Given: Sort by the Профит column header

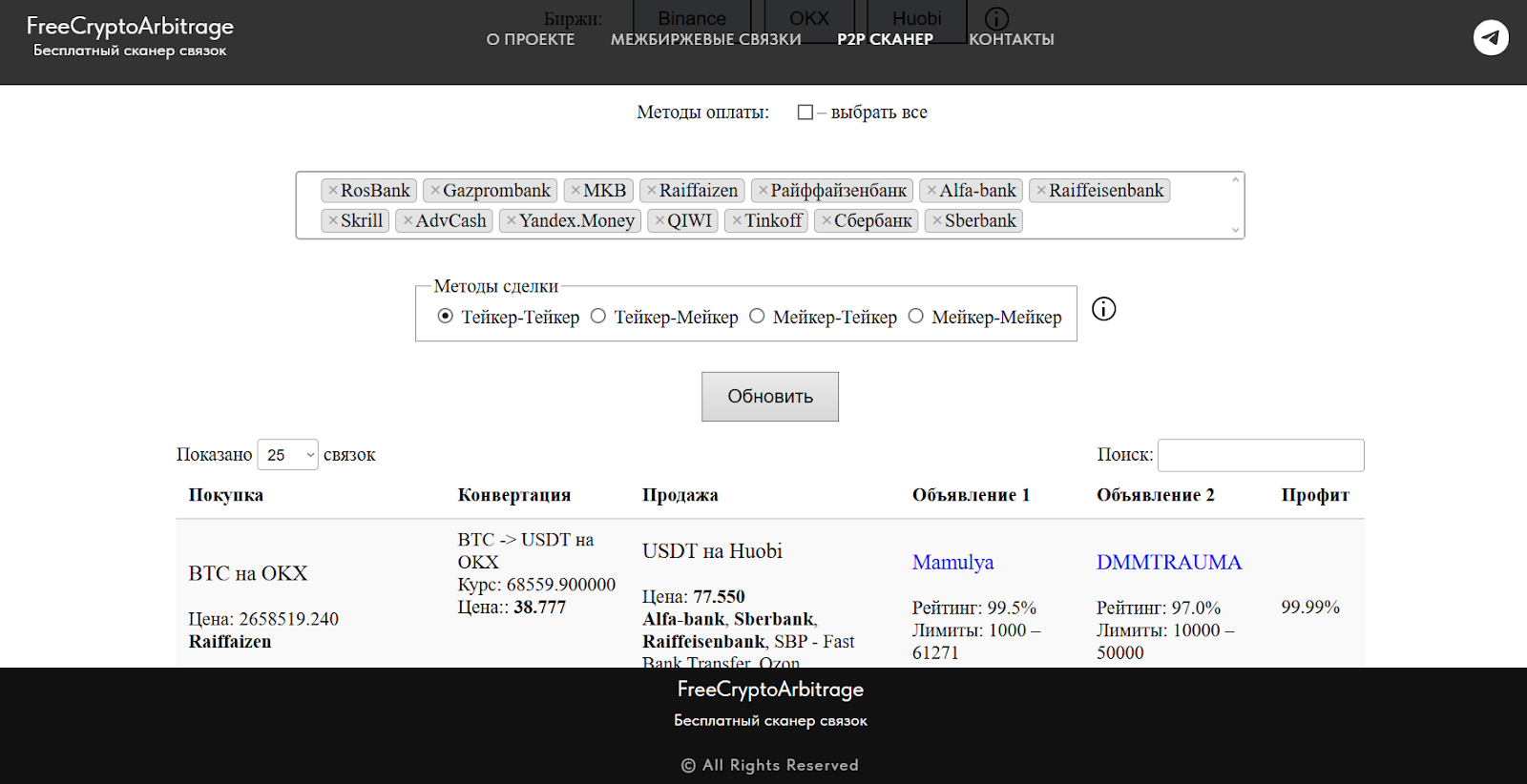Looking at the screenshot, I should pyautogui.click(x=1315, y=495).
